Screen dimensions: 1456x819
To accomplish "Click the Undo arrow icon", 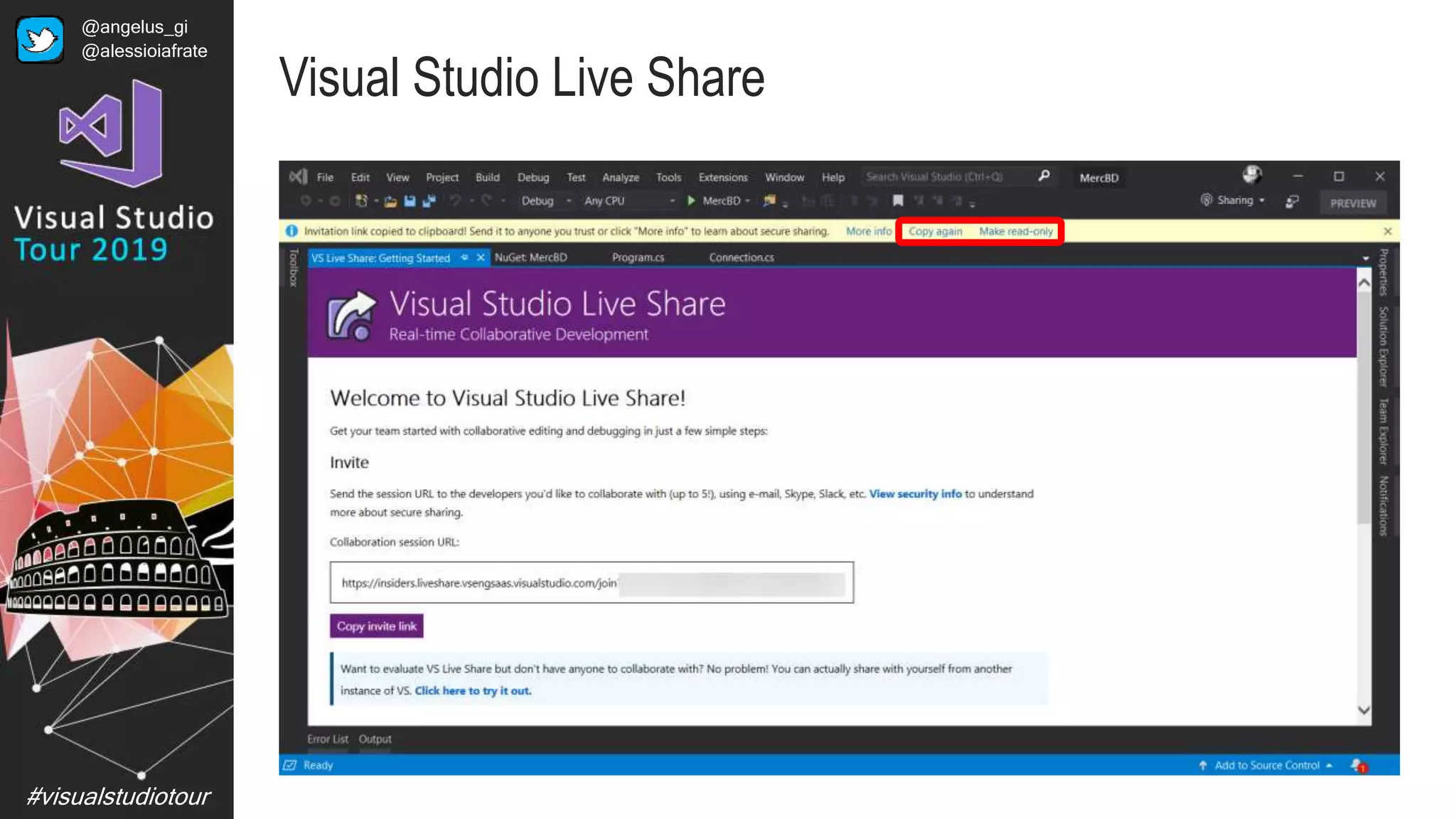I will (x=455, y=201).
